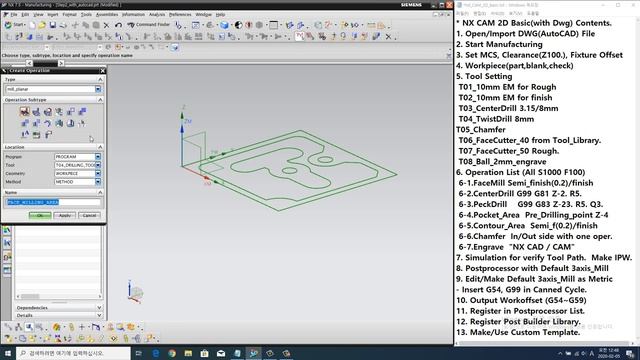Select the ROUGH_FOLLOW subtype icon
The image size is (640, 360).
click(x=82, y=111)
